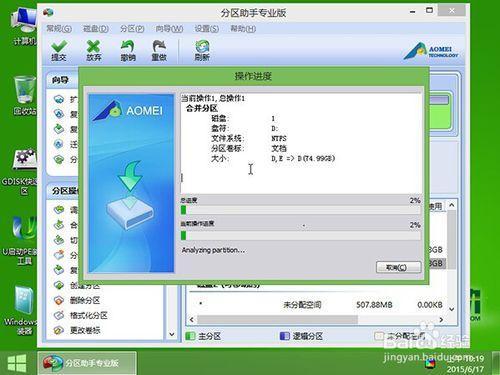Click the 分区操作 panel header

click(x=63, y=191)
